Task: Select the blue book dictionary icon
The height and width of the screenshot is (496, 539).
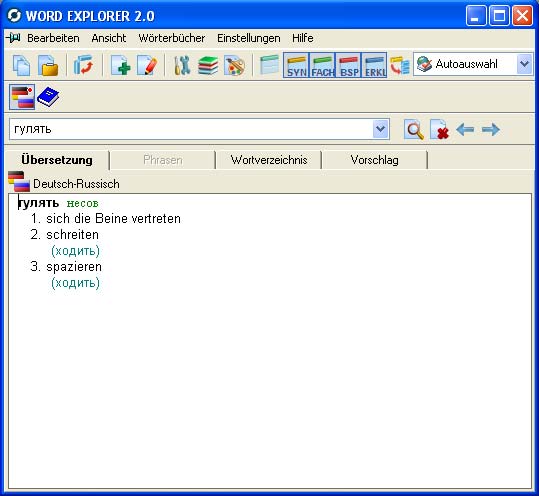Action: pos(48,97)
